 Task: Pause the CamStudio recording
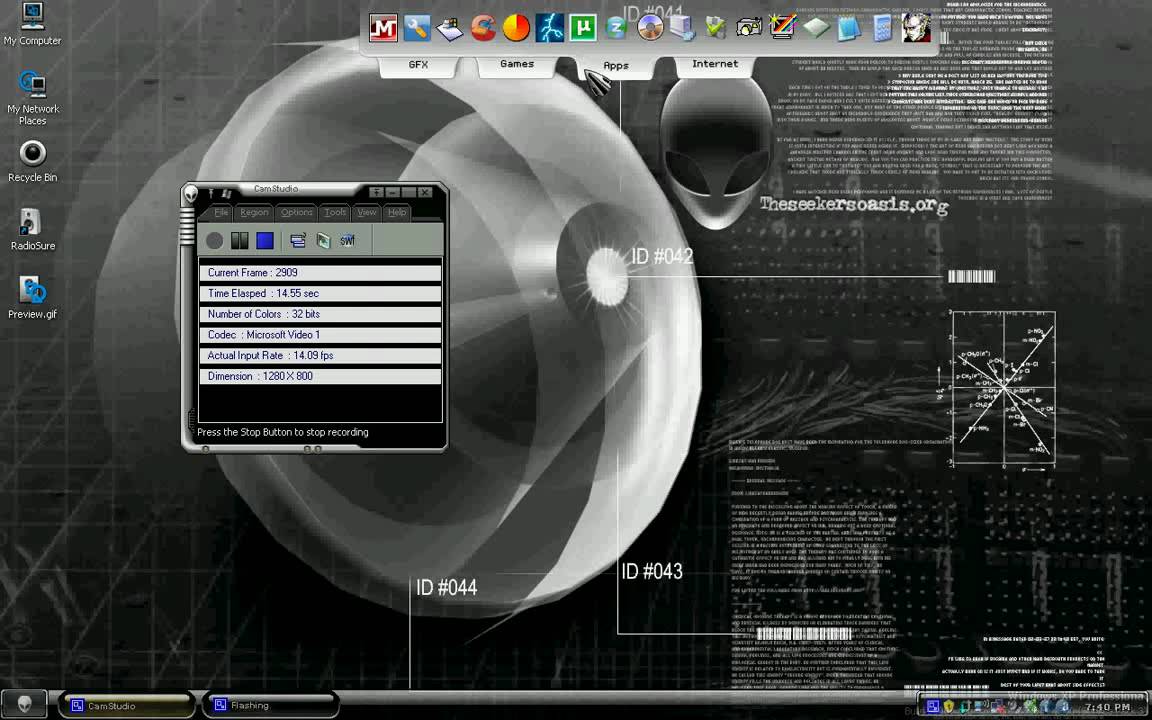coord(240,240)
